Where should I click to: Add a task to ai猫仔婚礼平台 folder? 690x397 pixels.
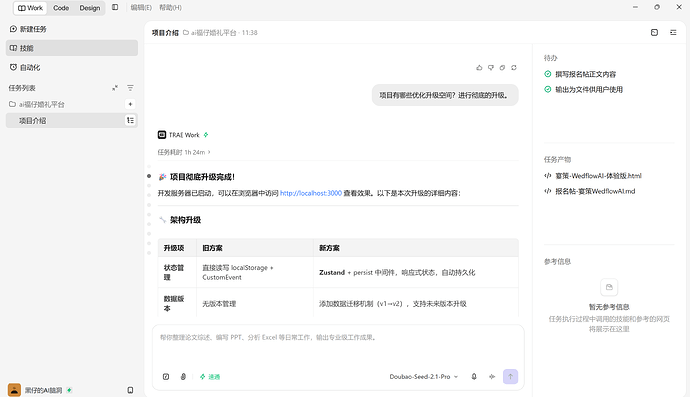130,104
